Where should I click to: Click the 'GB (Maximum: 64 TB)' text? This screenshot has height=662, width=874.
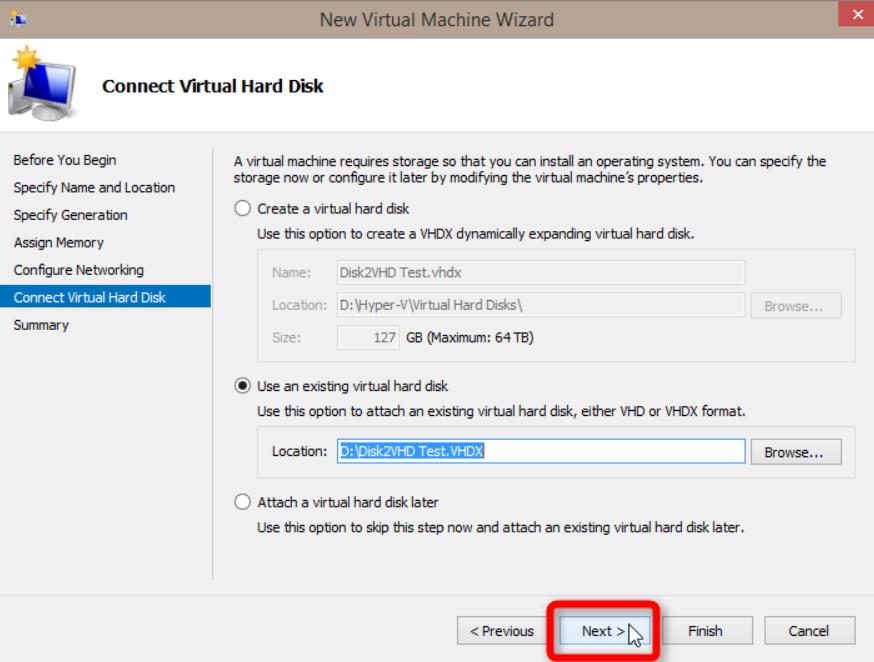[x=470, y=338]
